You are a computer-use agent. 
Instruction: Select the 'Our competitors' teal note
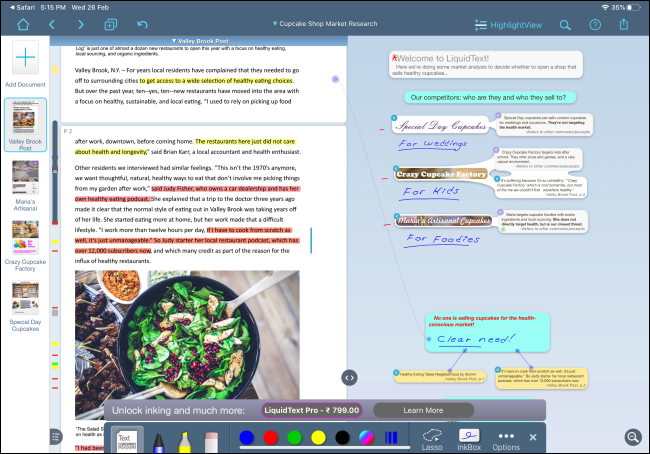488,97
